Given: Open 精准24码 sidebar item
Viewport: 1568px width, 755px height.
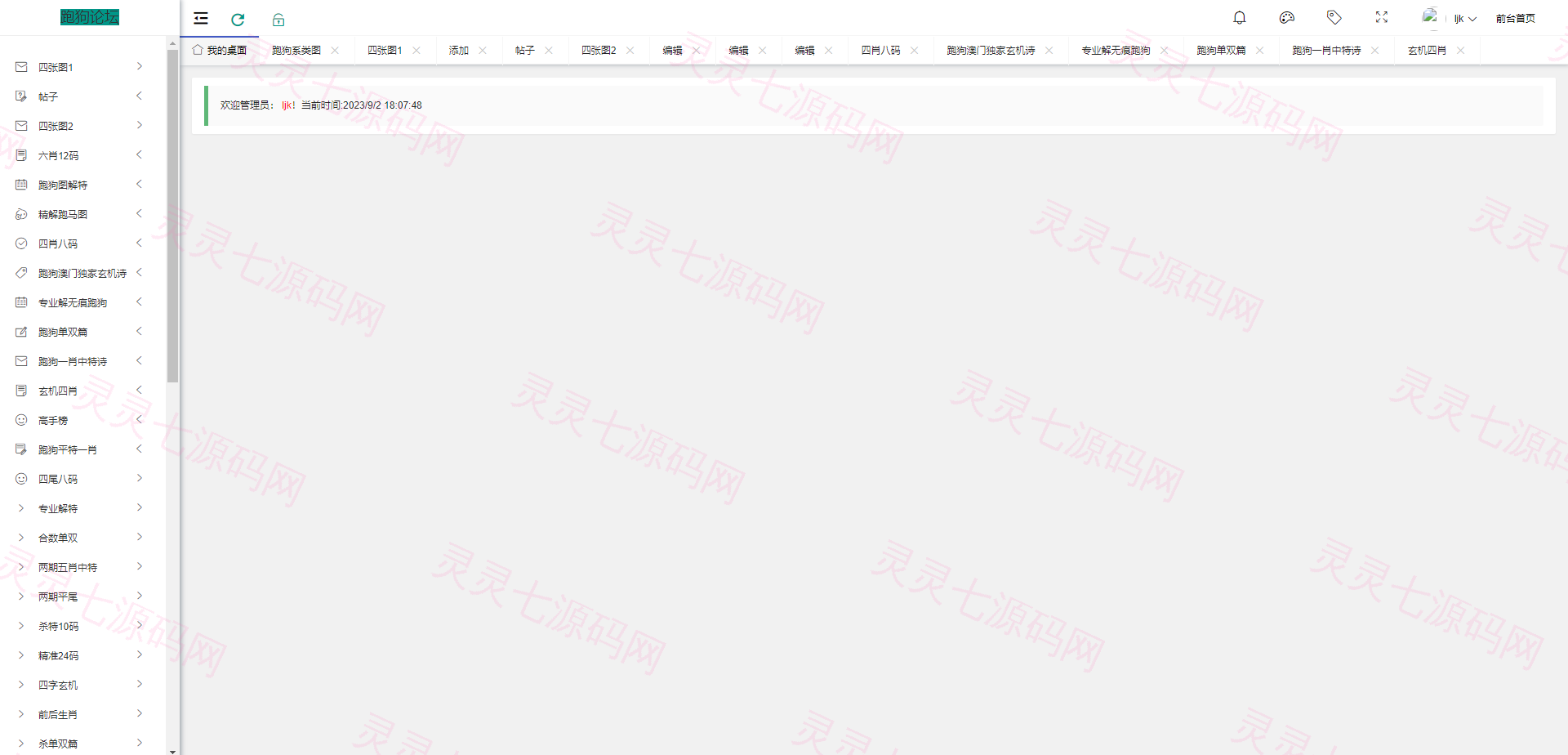Looking at the screenshot, I should [x=59, y=655].
